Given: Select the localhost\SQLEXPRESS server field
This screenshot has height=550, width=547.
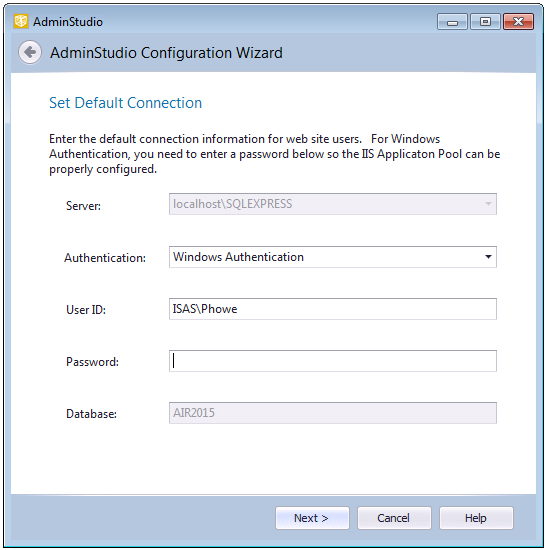Looking at the screenshot, I should click(x=333, y=204).
